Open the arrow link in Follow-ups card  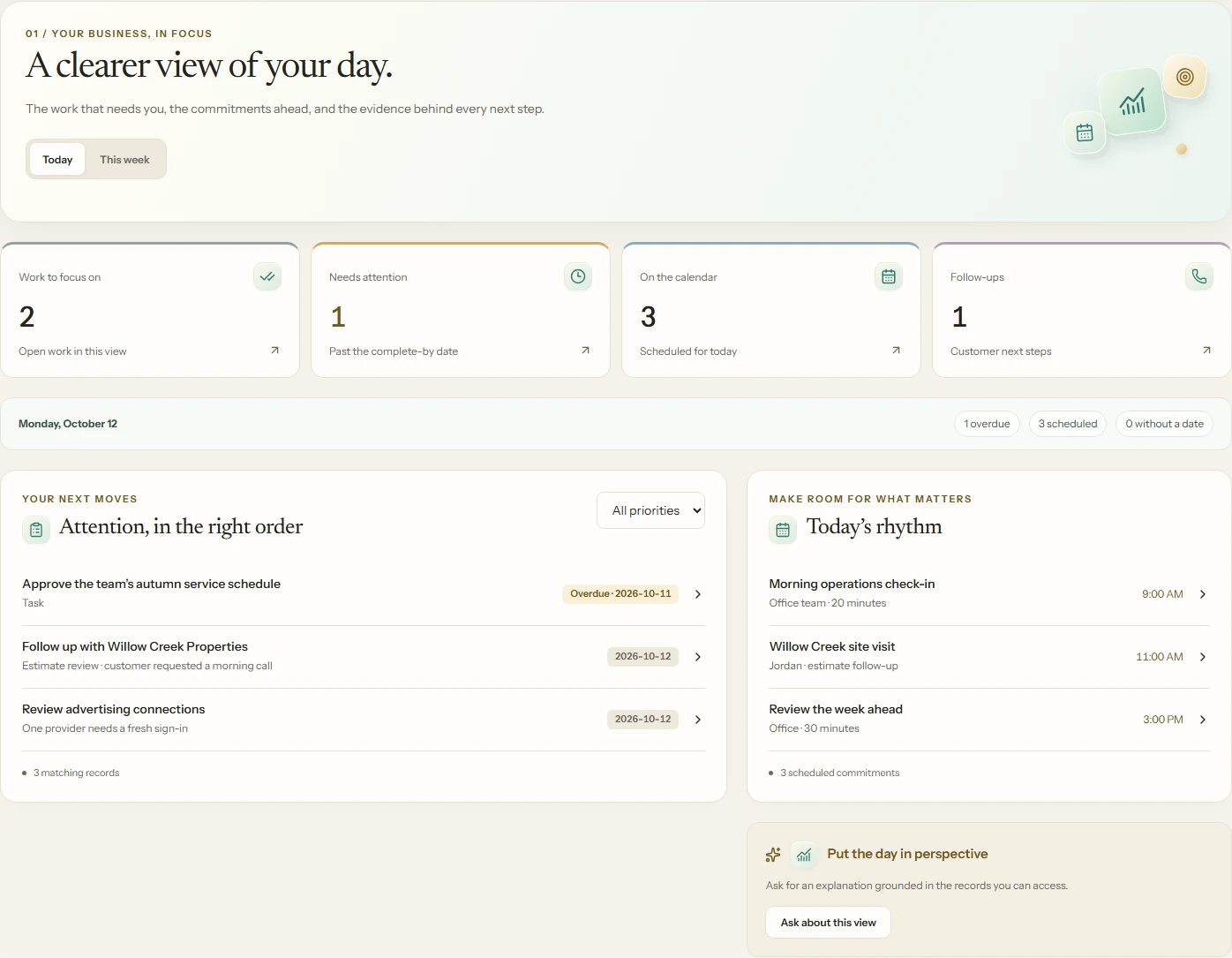pos(1206,351)
